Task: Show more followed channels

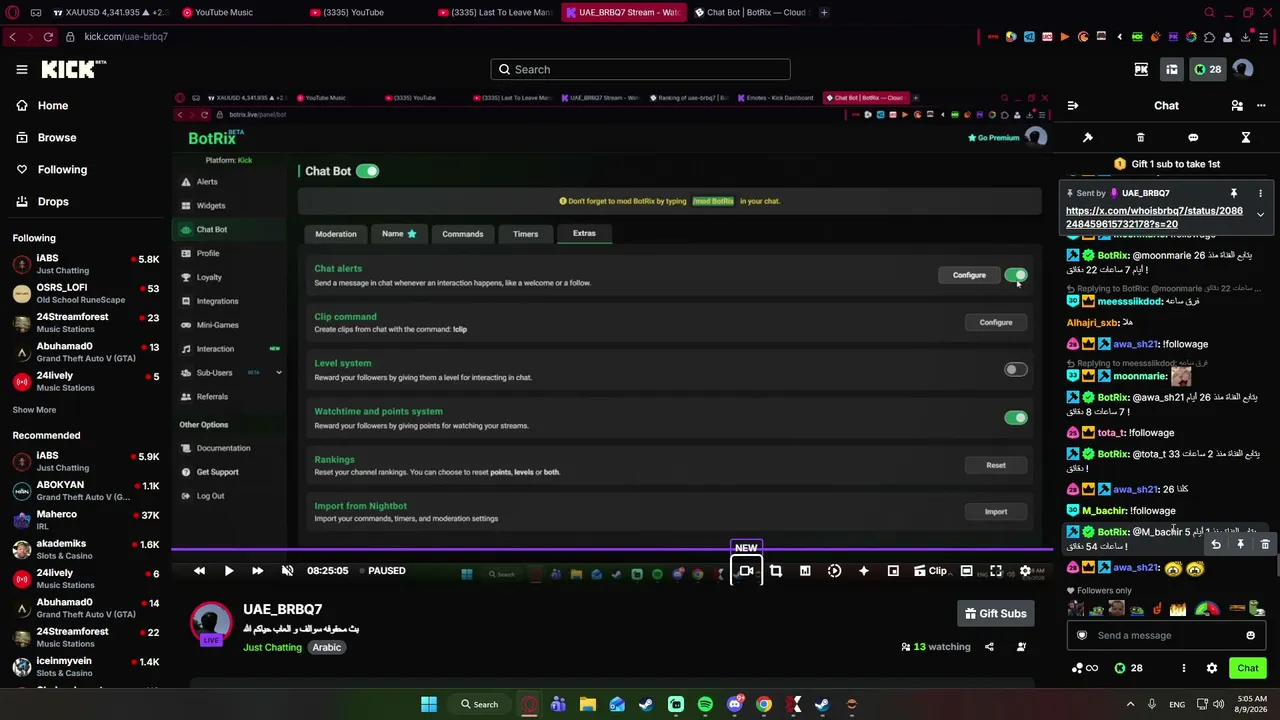Action: tap(34, 410)
